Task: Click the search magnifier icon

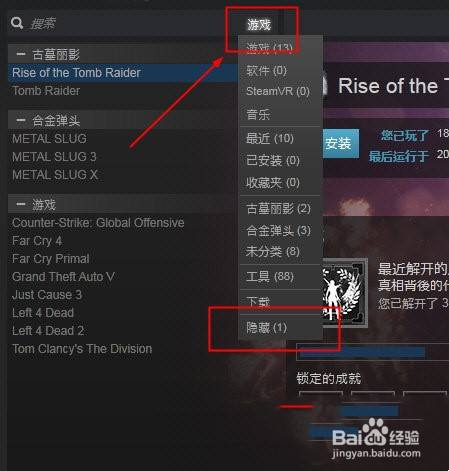Action: coord(17,23)
